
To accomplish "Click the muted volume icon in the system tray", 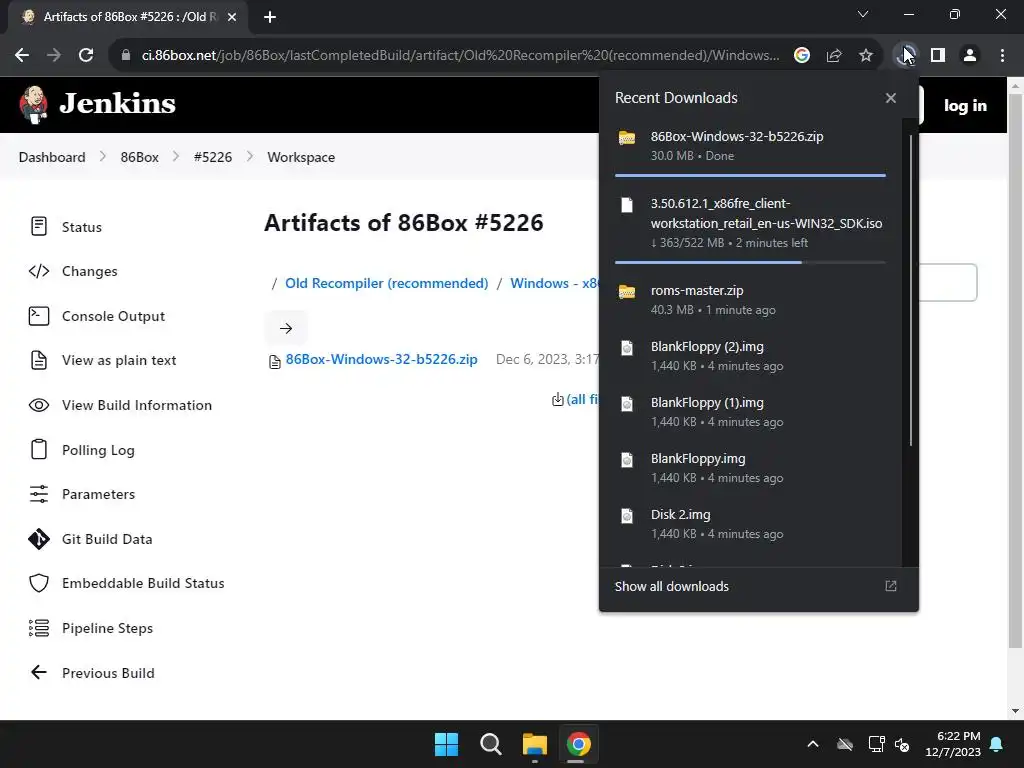I will point(902,744).
